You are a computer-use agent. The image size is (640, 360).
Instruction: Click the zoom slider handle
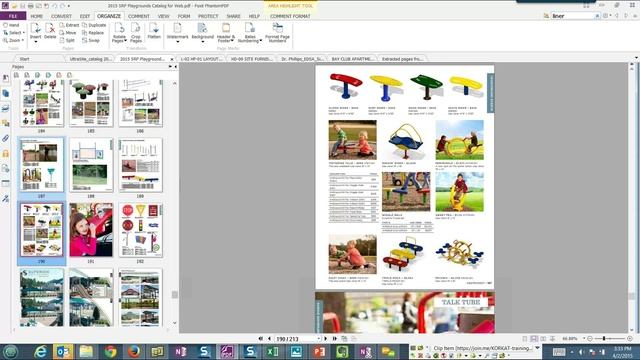tap(604, 339)
